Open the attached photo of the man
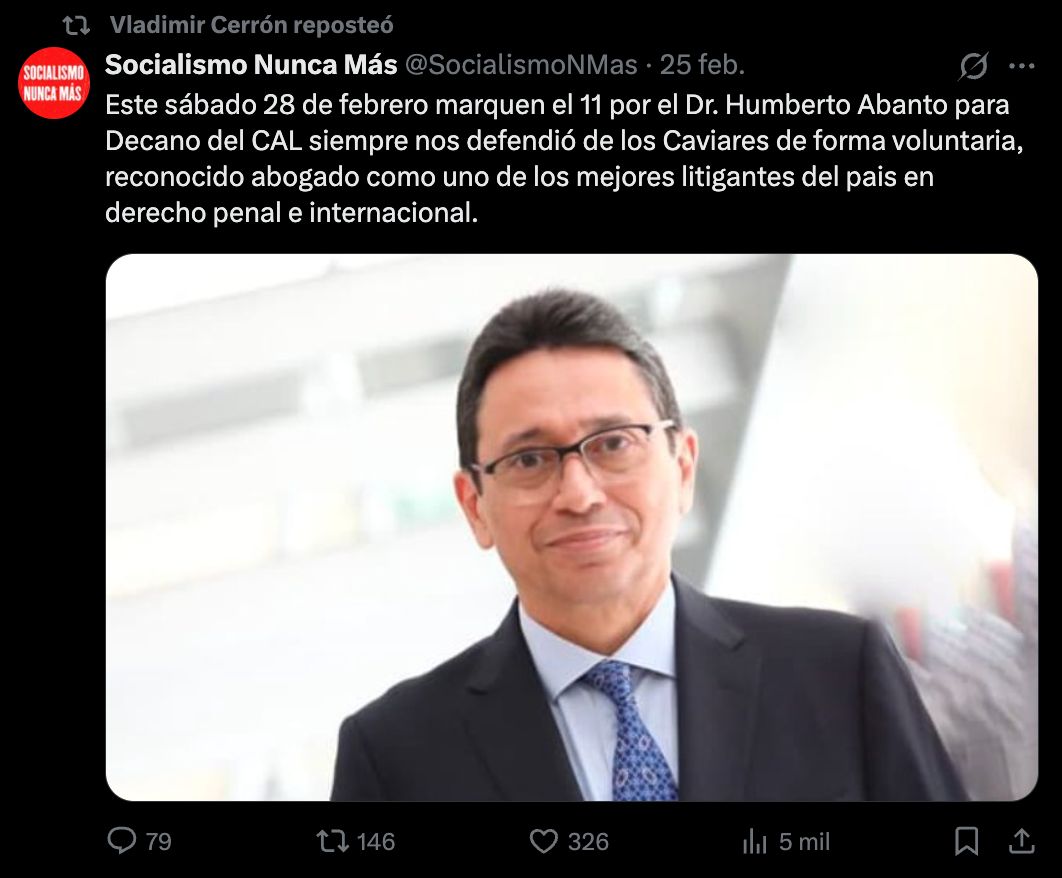Screen dimensions: 1062x878 click(572, 527)
